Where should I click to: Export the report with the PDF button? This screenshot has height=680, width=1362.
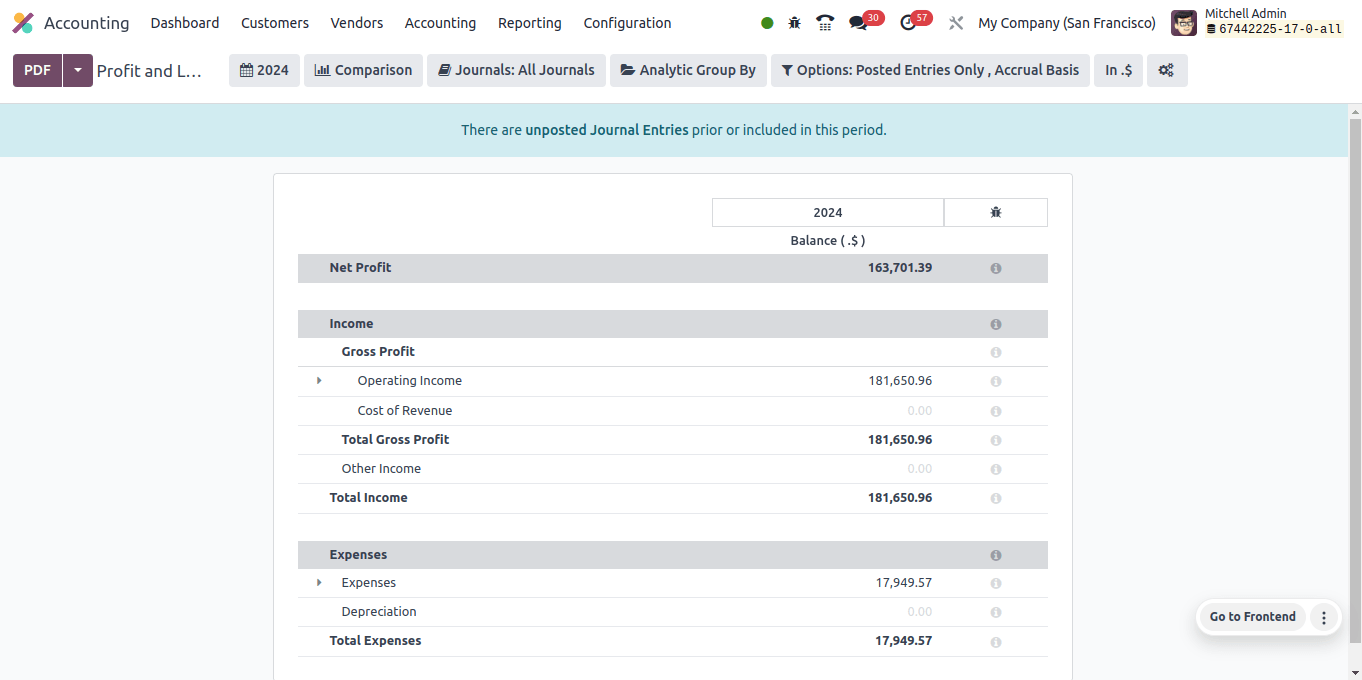point(37,70)
